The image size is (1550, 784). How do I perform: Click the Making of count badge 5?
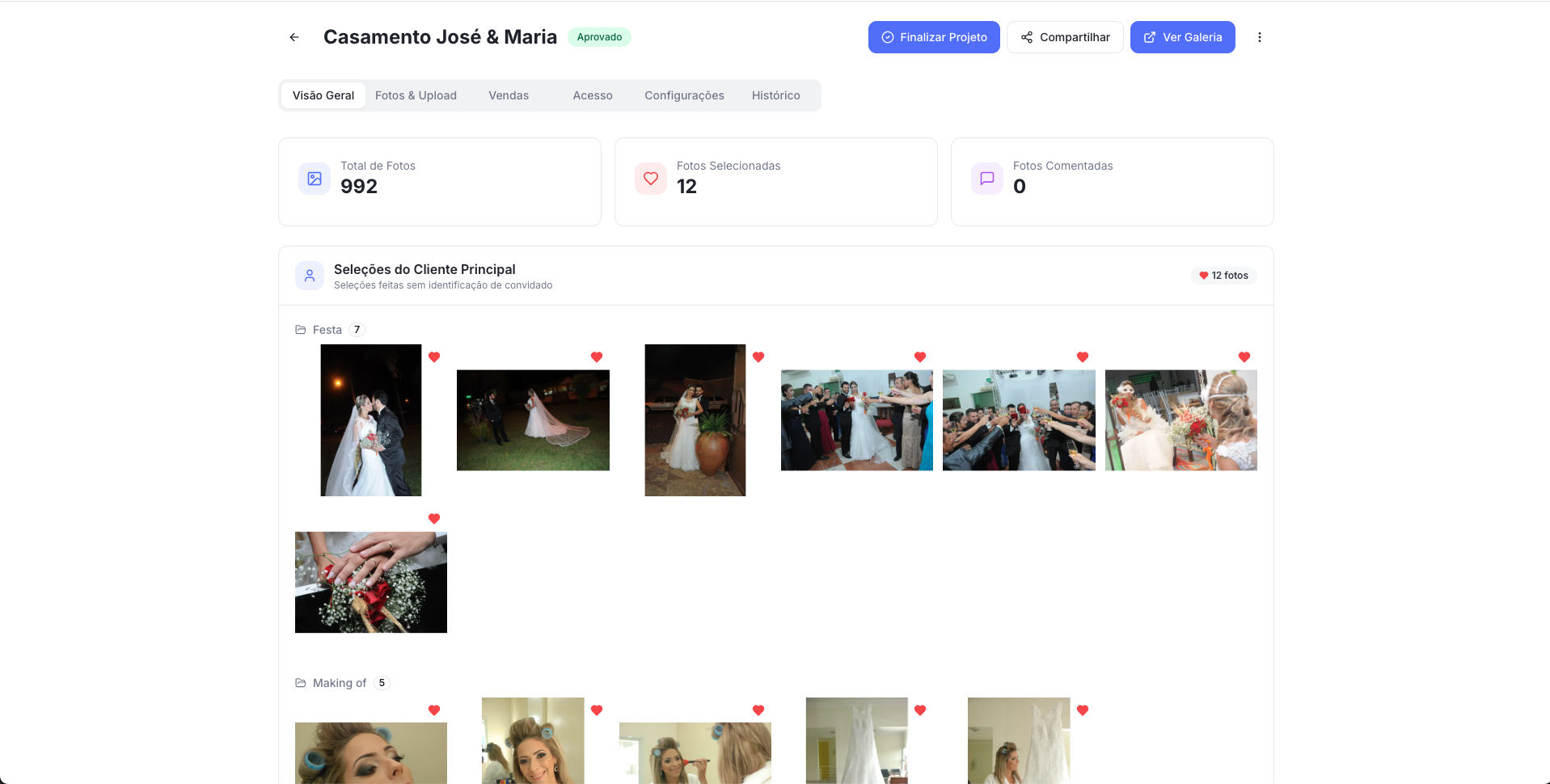pos(382,683)
